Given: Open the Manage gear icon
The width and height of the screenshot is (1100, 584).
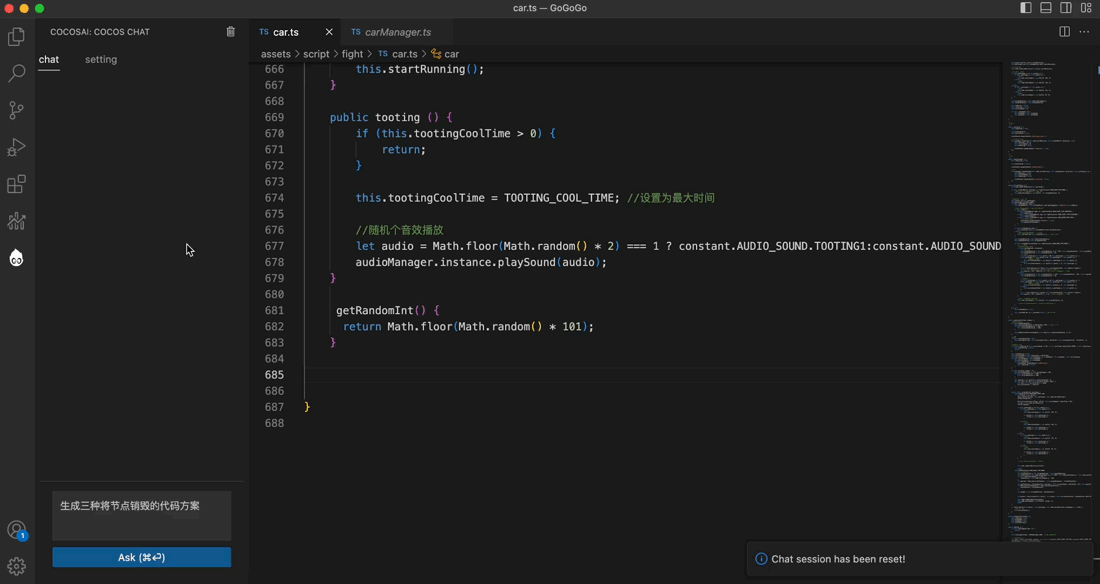Looking at the screenshot, I should pos(16,566).
